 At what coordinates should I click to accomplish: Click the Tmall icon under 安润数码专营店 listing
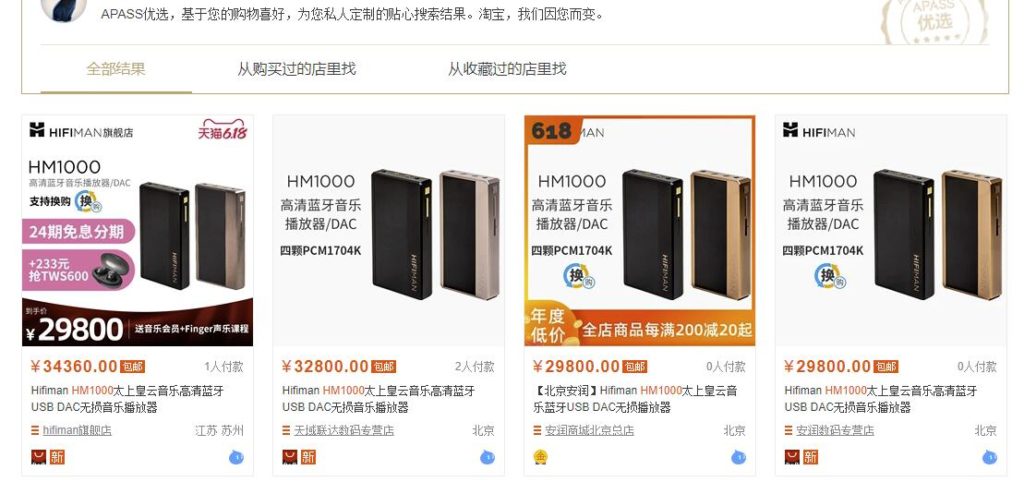(x=792, y=457)
